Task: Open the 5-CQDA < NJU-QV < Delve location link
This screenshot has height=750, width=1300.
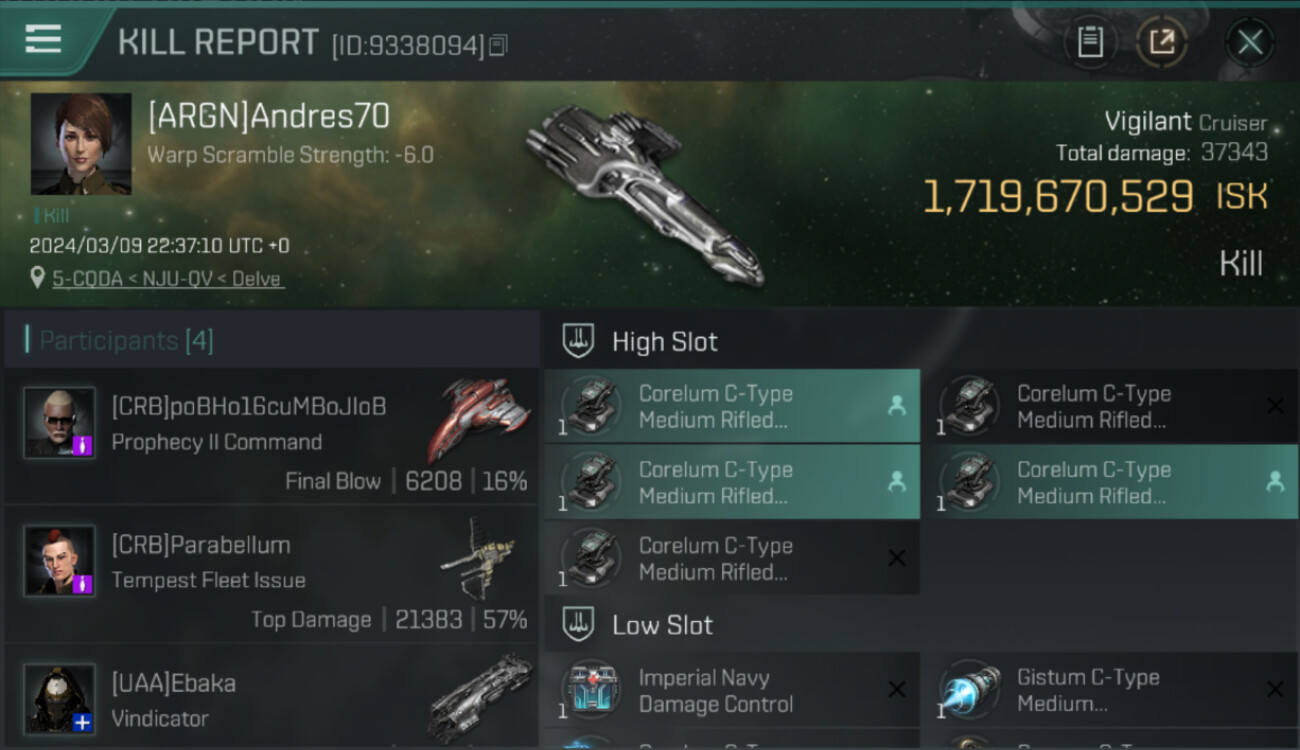Action: tap(168, 279)
